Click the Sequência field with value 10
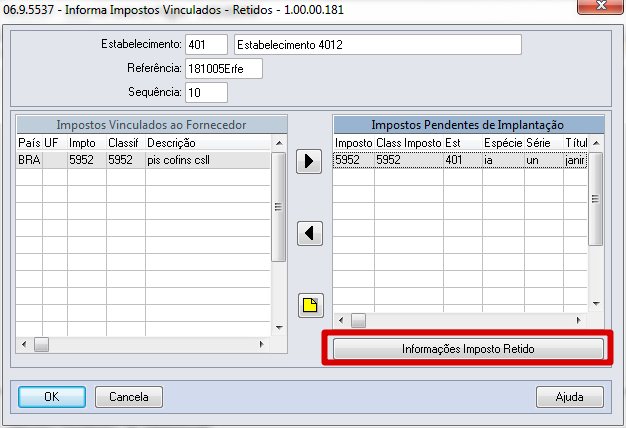Screen dimensions: 626x428 (206, 92)
